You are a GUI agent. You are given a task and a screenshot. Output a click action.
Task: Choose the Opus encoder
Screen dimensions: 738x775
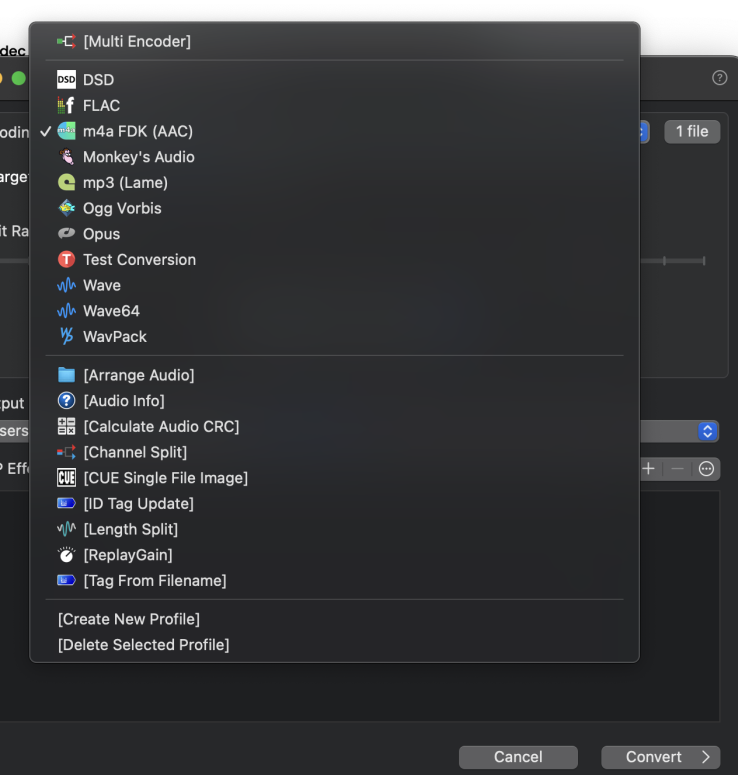(x=334, y=234)
